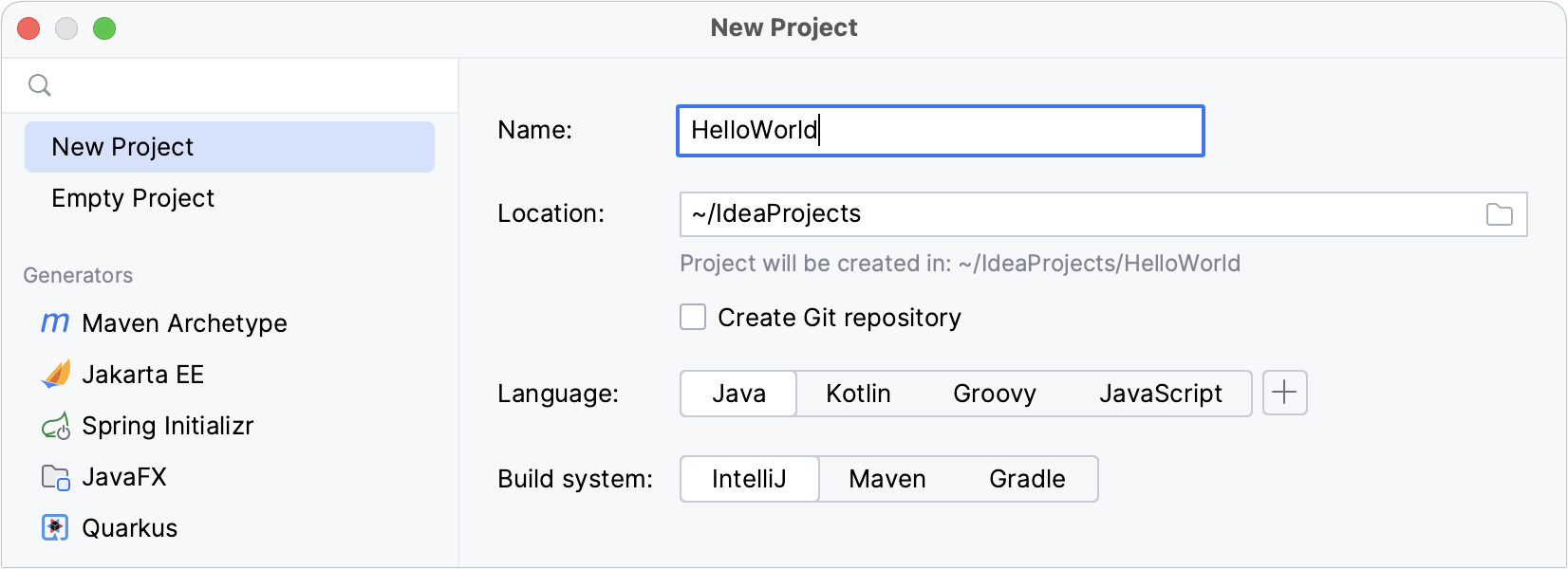Screen dimensions: 1568x569
Task: Click the Name: label
Action: [535, 130]
